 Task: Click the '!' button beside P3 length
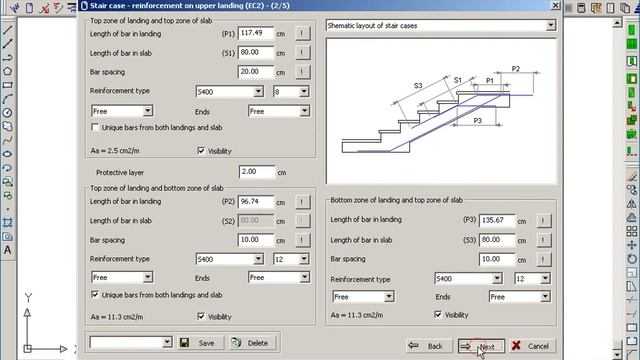coord(543,220)
